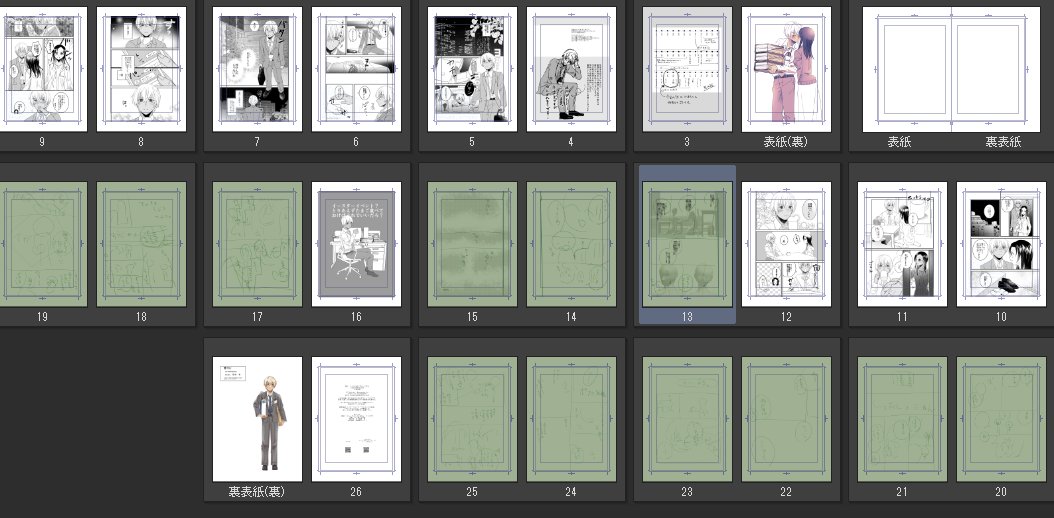The width and height of the screenshot is (1054, 518).
Task: Select page 24 draft thumbnail
Action: tap(571, 419)
